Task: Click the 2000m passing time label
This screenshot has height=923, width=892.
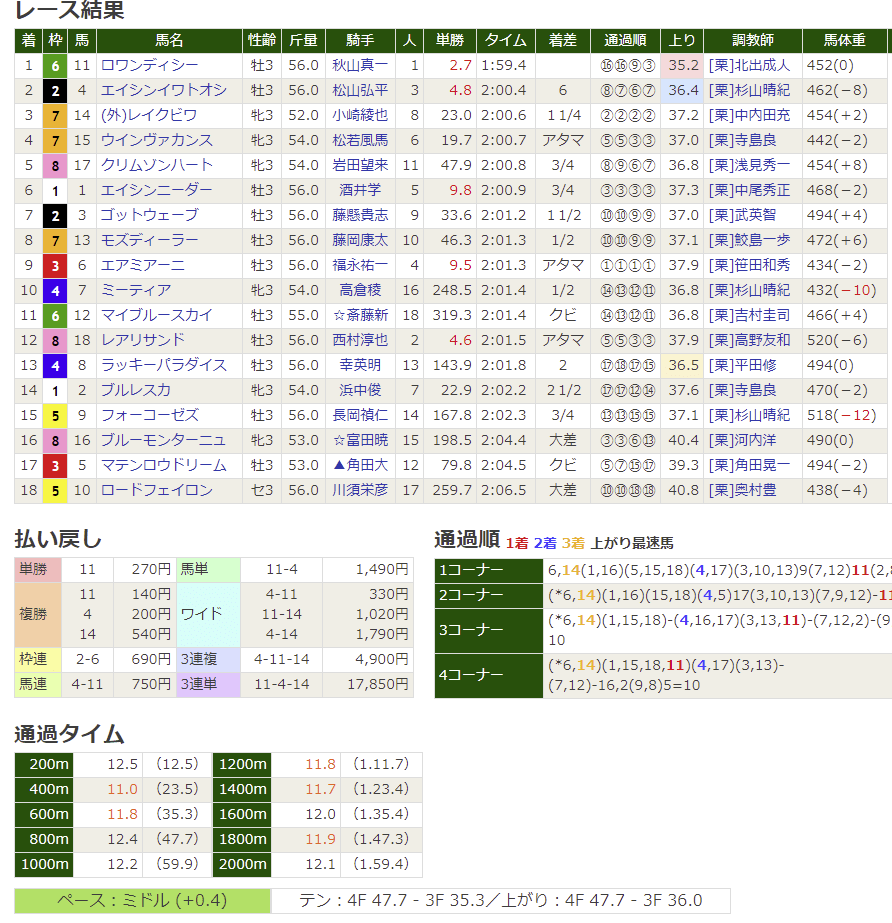Action: (242, 864)
